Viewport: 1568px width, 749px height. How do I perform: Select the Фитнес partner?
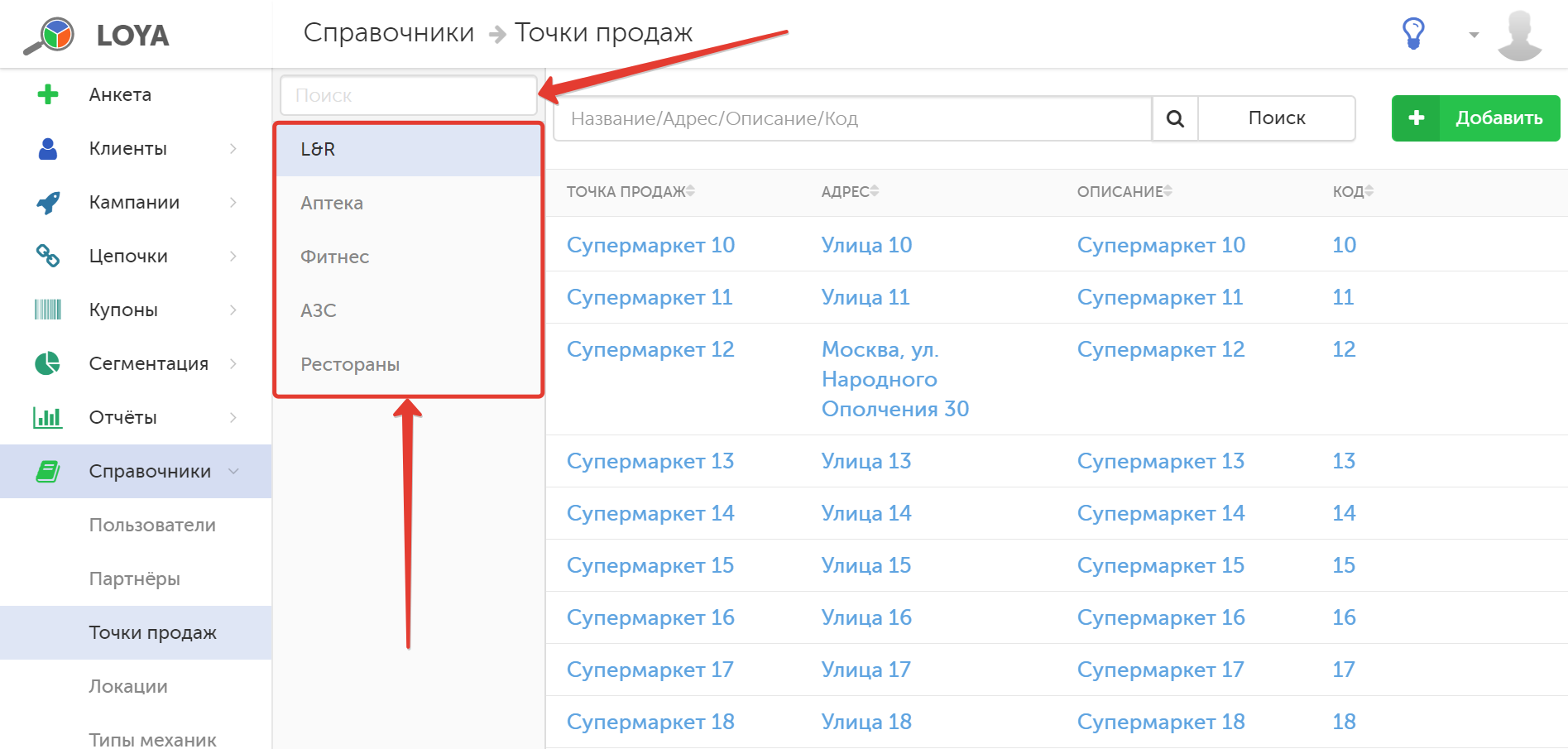tap(409, 257)
